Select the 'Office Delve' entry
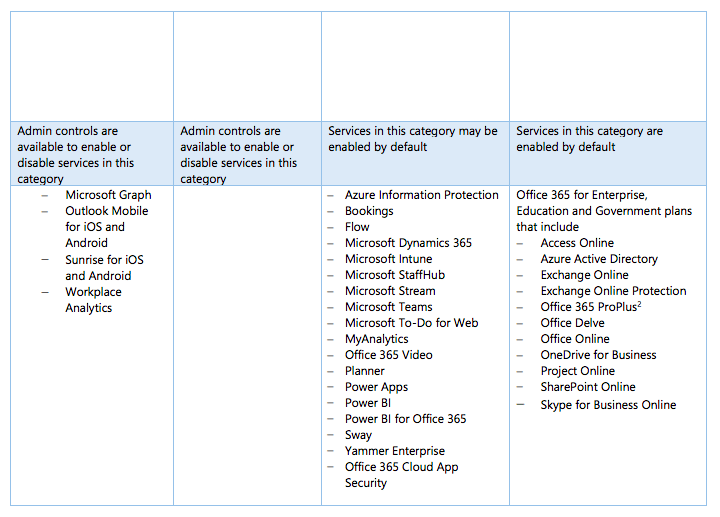The width and height of the screenshot is (720, 517). (x=572, y=323)
